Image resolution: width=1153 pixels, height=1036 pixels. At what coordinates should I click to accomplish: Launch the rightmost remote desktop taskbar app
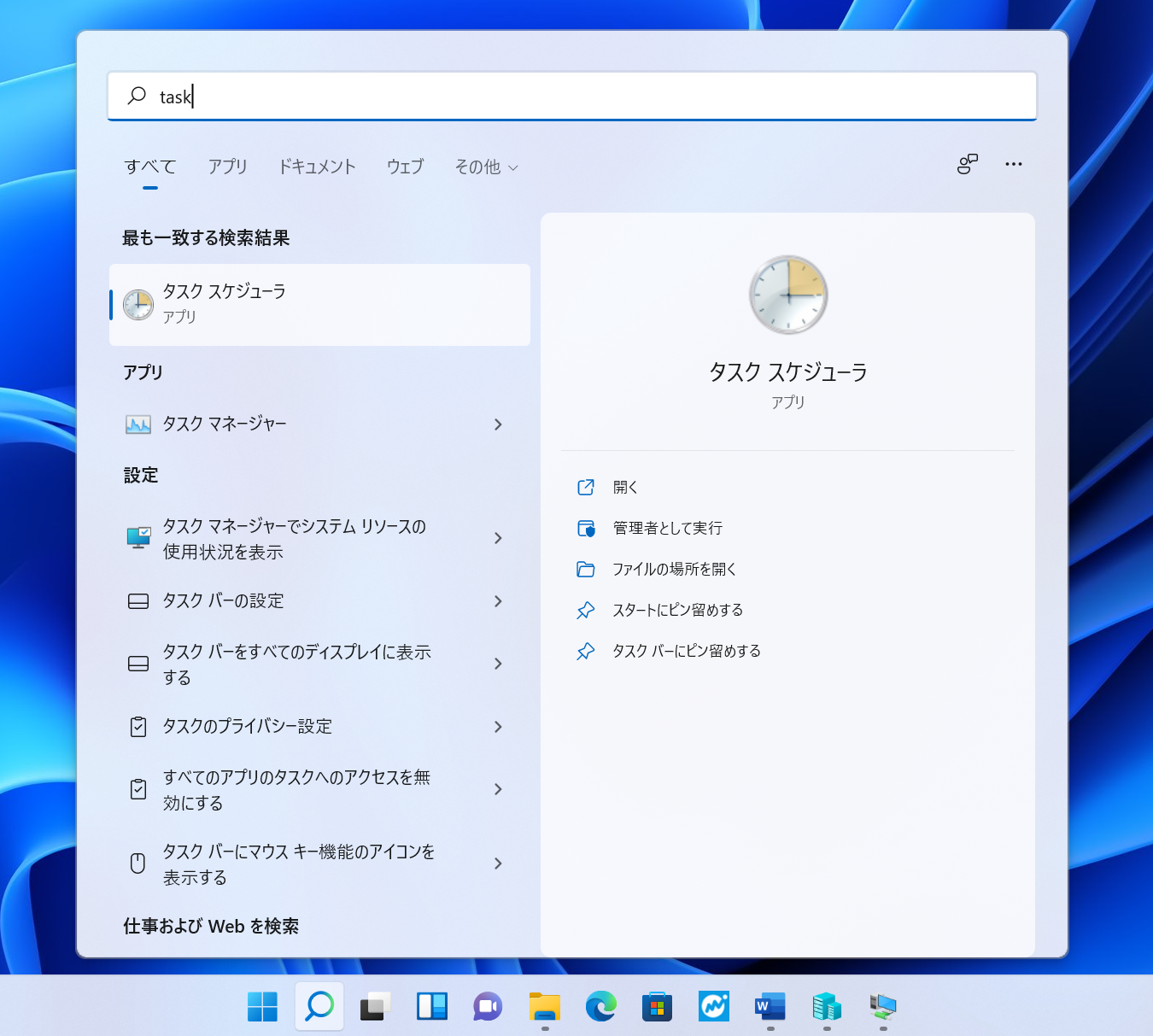882,1008
